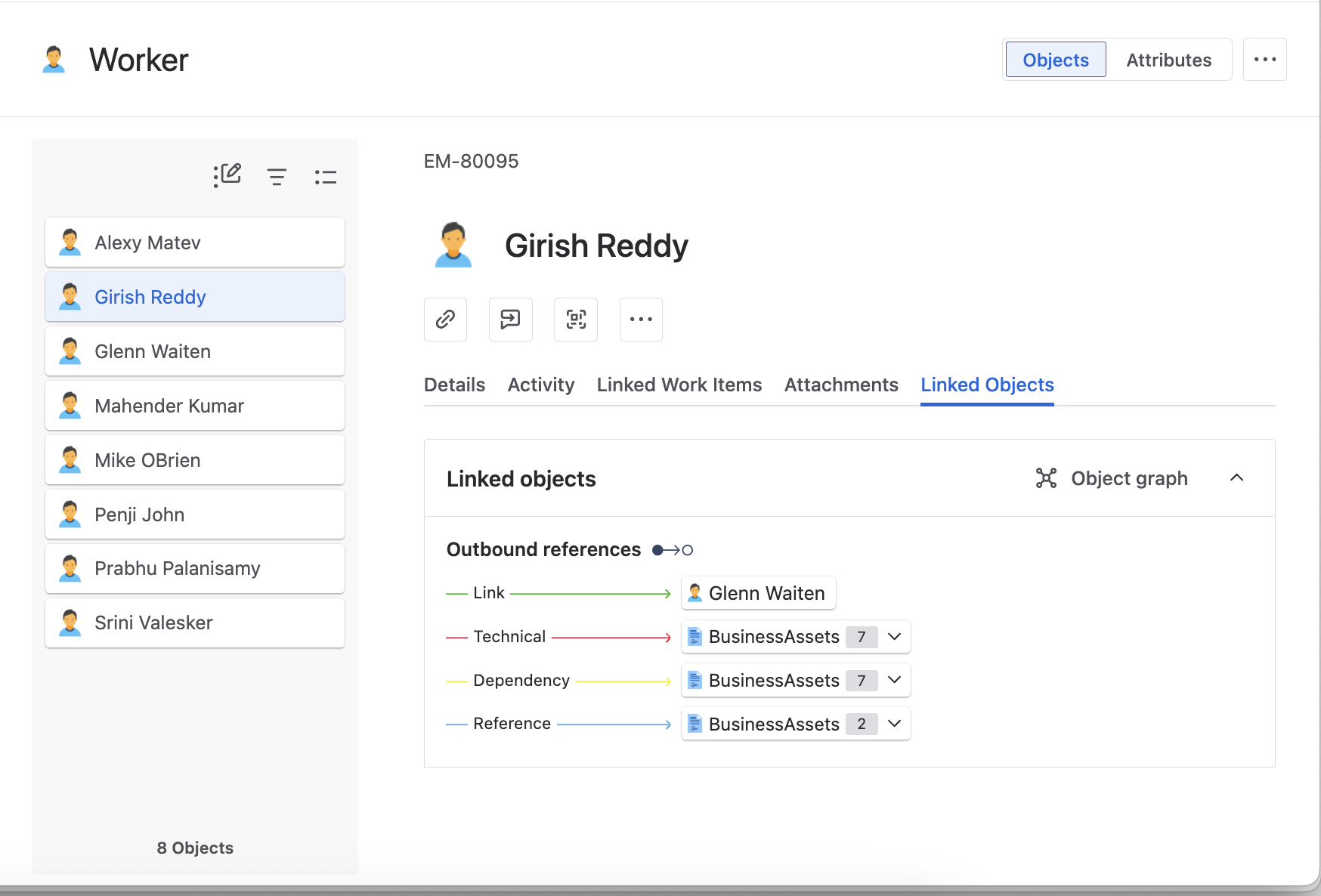Switch to Objects view toggle
Screen dimensions: 1321x896
point(1056,60)
